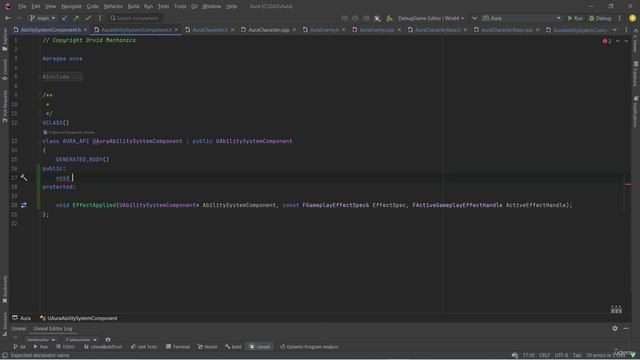The height and width of the screenshot is (360, 640).
Task: Close the AbilitySystemComponent.h tab
Action: [x=85, y=30]
